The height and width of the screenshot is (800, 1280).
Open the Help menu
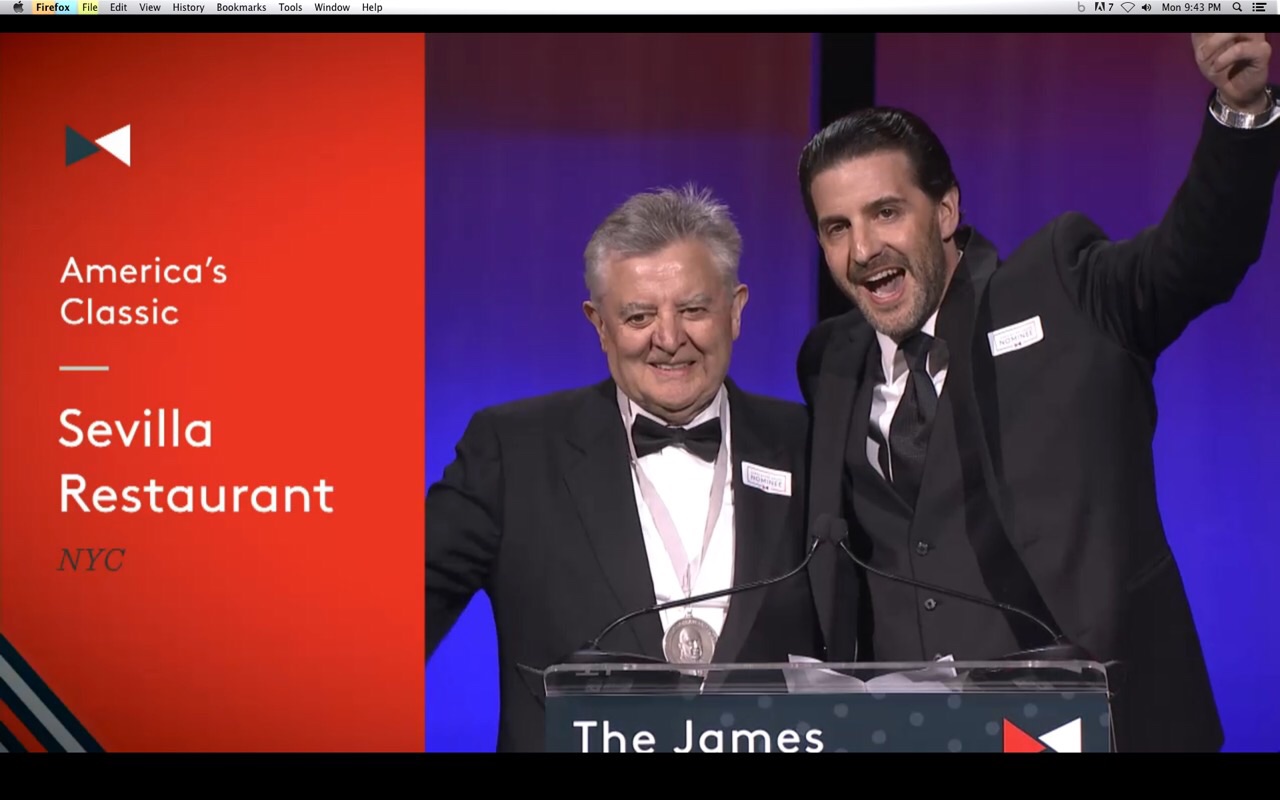tap(371, 7)
